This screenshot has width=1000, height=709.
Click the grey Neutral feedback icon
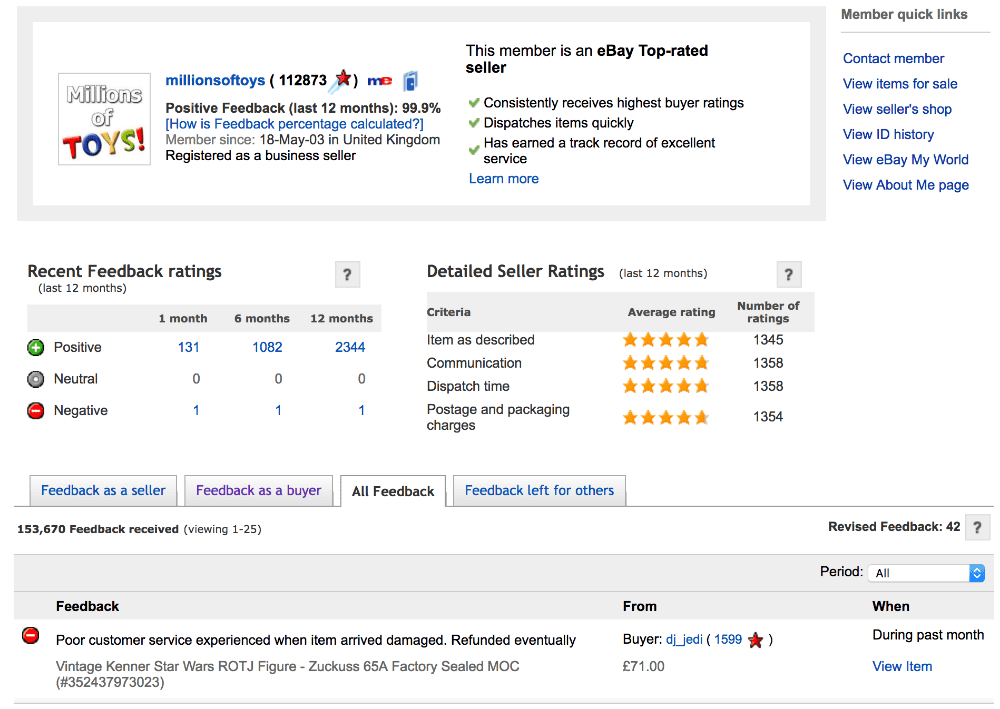click(x=36, y=379)
